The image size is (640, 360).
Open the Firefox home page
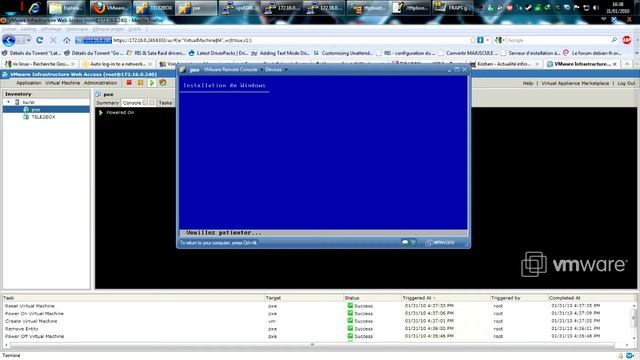click(67, 40)
